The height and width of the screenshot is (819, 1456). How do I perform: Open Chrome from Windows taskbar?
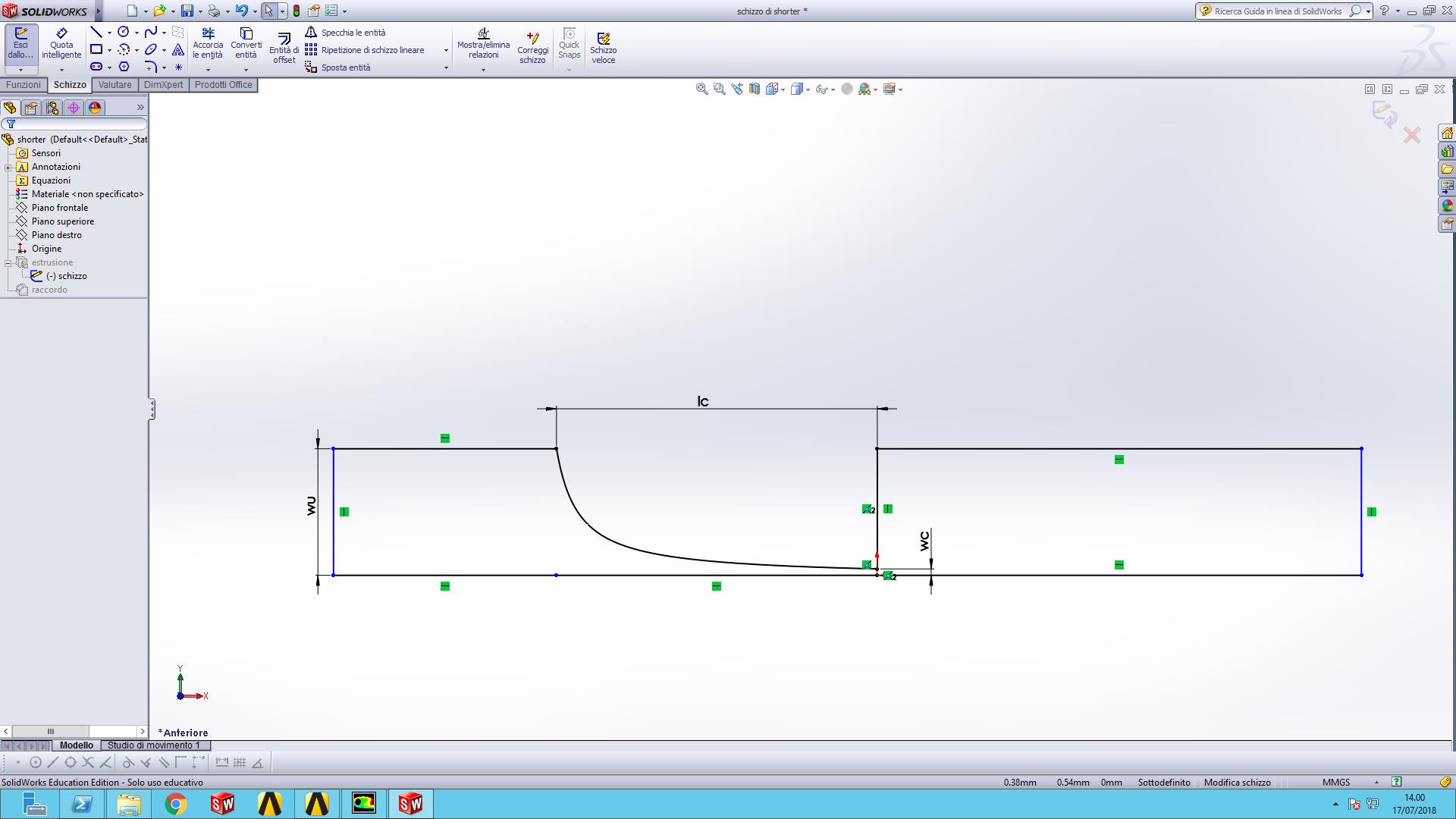tap(175, 804)
